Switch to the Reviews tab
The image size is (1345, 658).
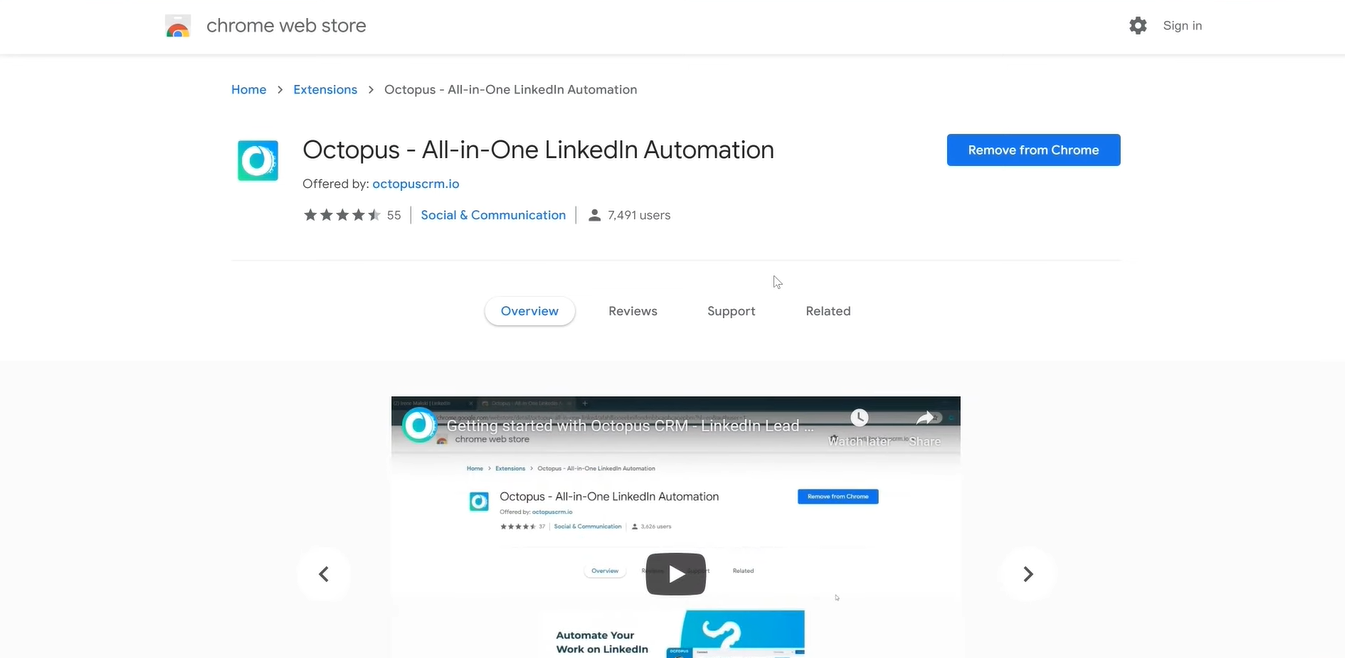tap(633, 311)
